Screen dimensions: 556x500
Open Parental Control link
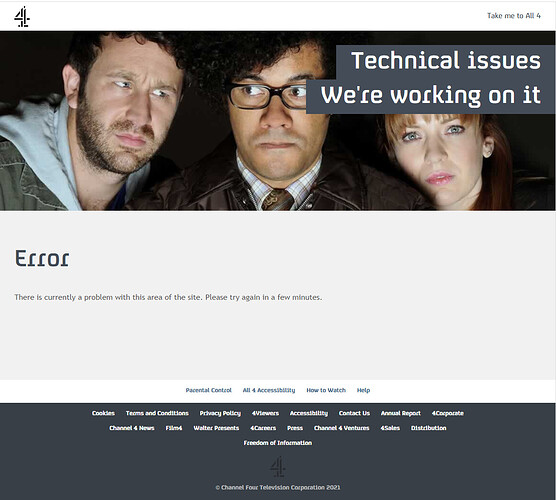208,390
